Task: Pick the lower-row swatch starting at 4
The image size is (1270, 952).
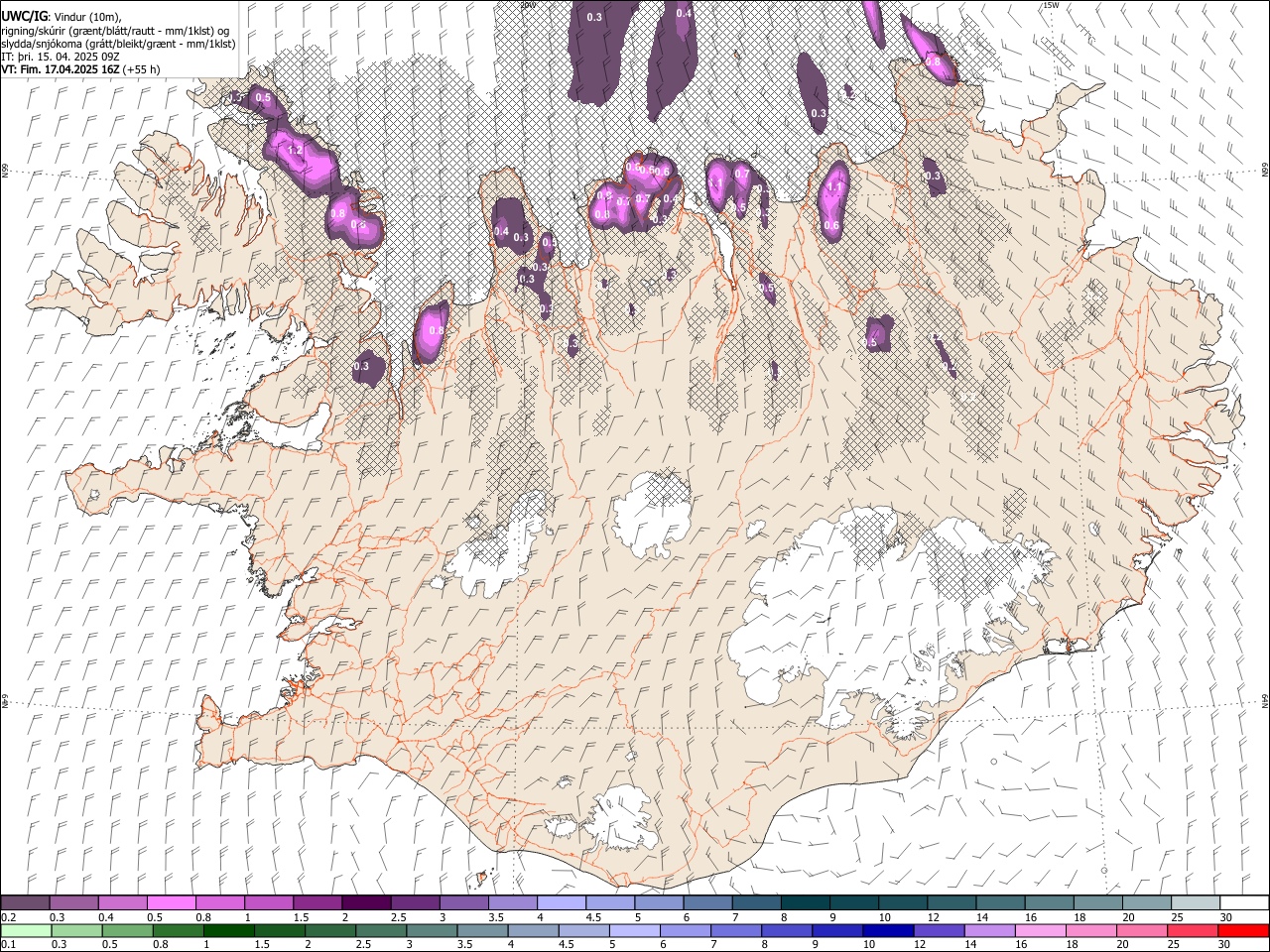Action: tap(533, 931)
